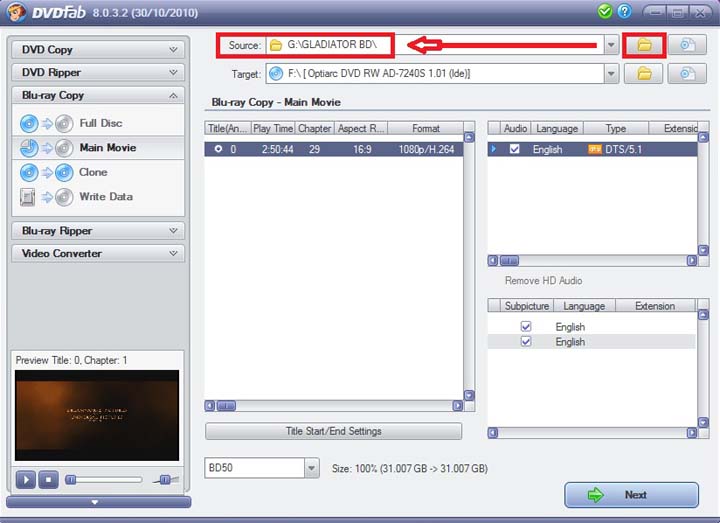Expand the Video Converter section
This screenshot has width=720, height=523.
[98, 253]
